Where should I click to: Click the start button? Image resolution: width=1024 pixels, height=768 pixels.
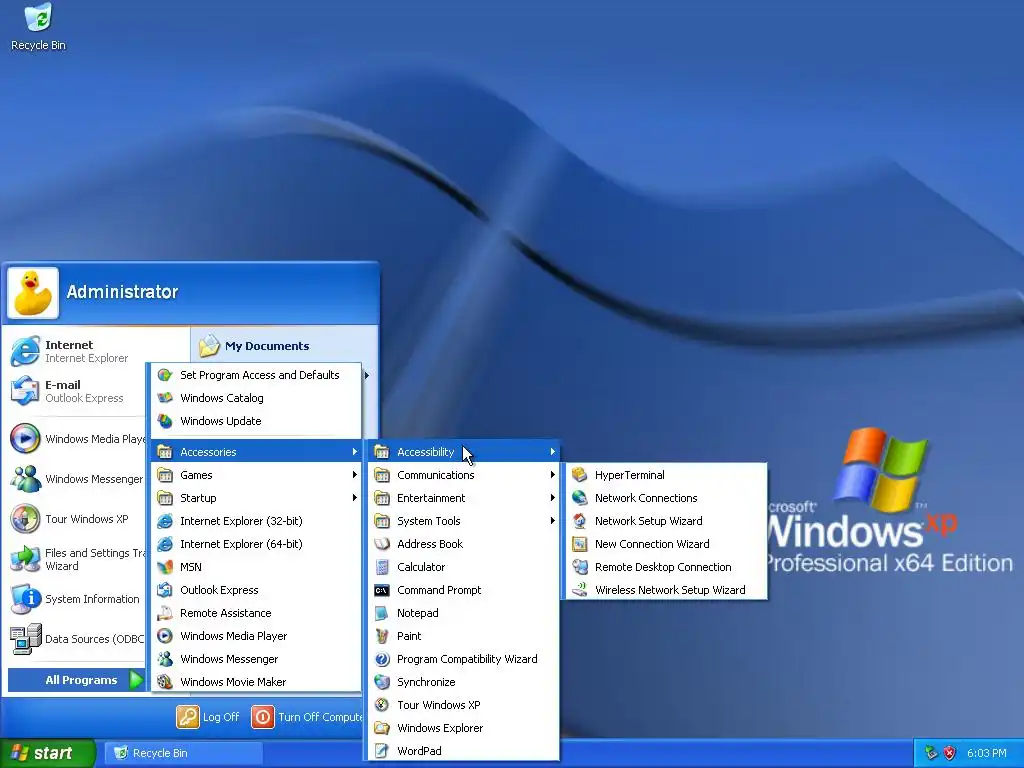tap(47, 753)
